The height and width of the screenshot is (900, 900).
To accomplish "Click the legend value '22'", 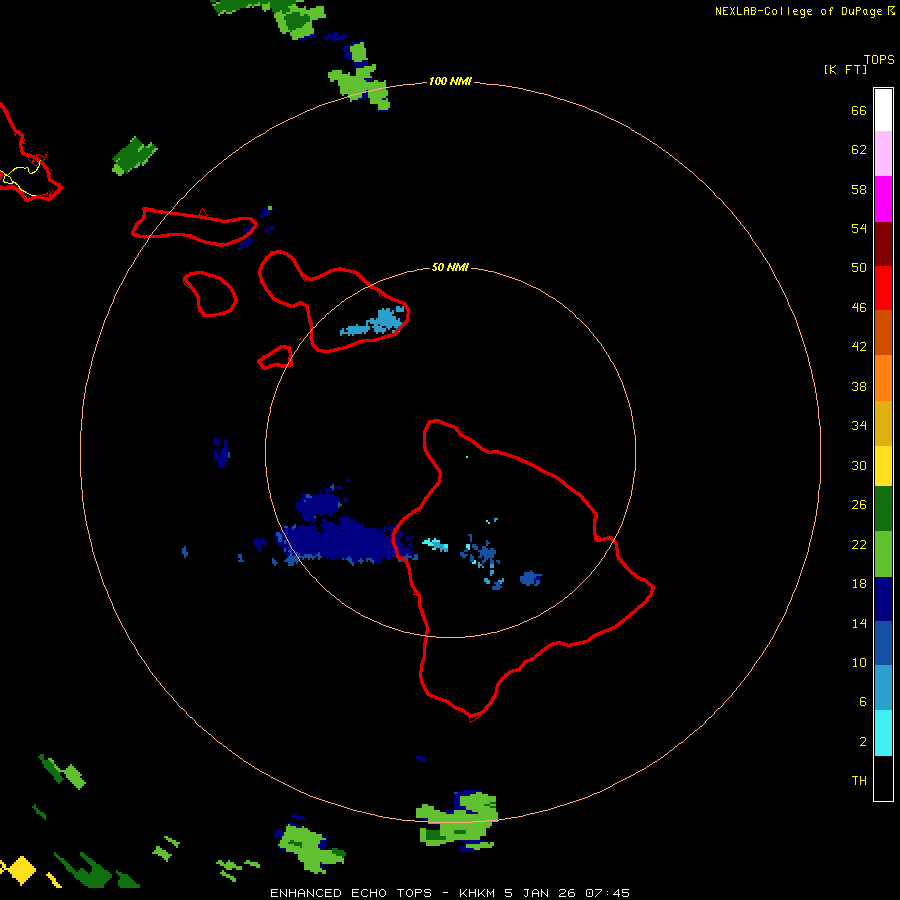I will 859,545.
